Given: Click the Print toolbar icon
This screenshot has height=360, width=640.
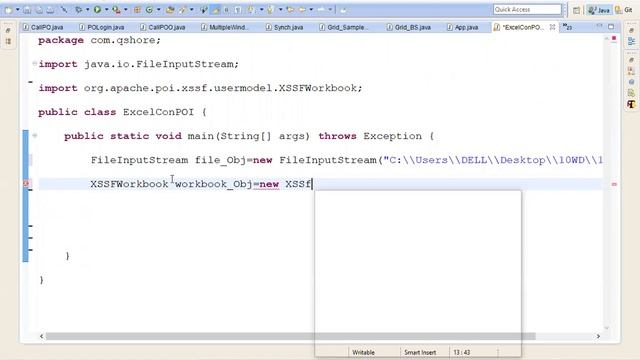Looking at the screenshot, I should click(x=51, y=10).
